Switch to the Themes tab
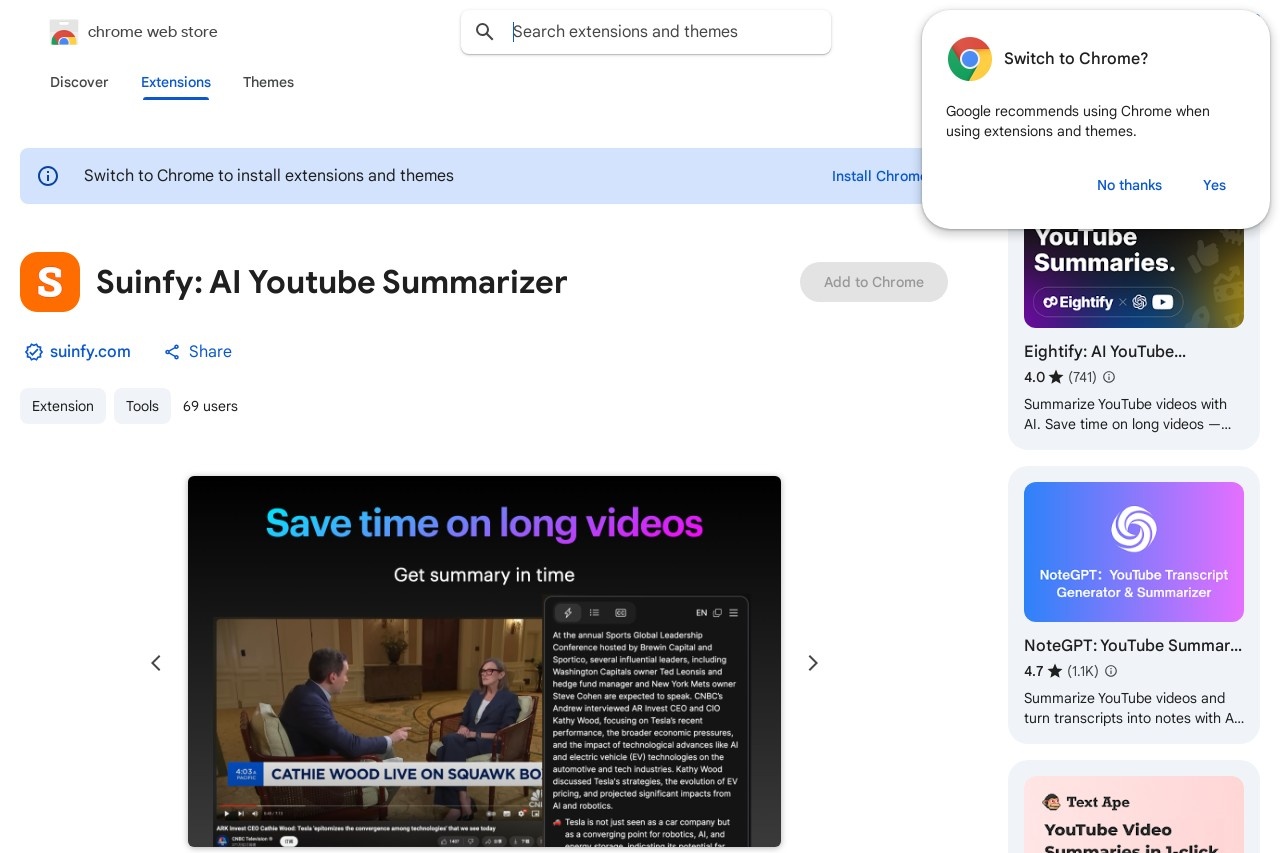The height and width of the screenshot is (853, 1280). click(x=268, y=82)
